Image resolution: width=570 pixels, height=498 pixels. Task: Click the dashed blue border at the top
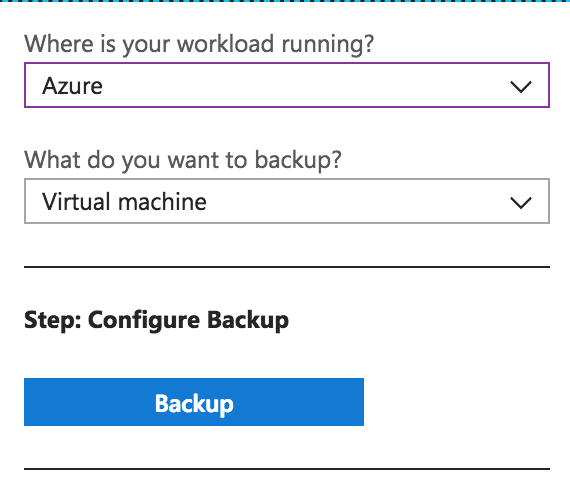[285, 1]
